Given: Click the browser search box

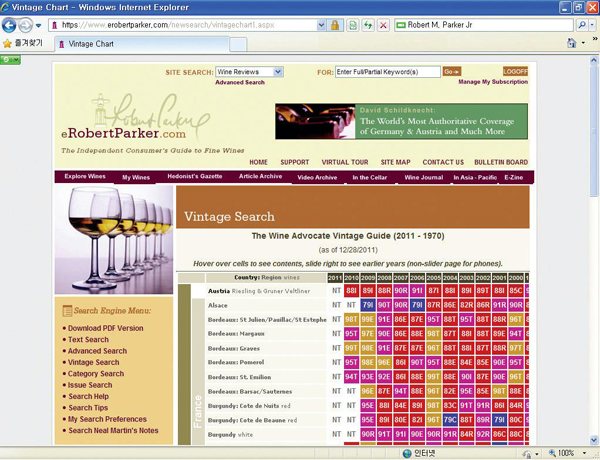Looking at the screenshot, I should (484, 25).
